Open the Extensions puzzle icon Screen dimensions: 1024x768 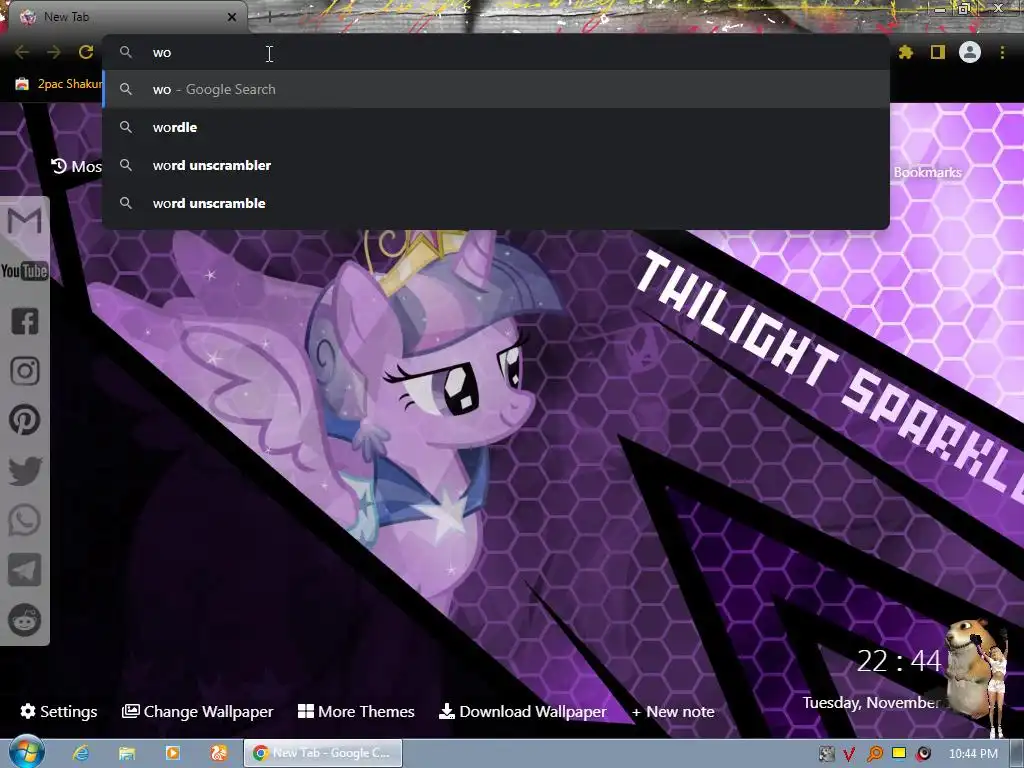906,52
